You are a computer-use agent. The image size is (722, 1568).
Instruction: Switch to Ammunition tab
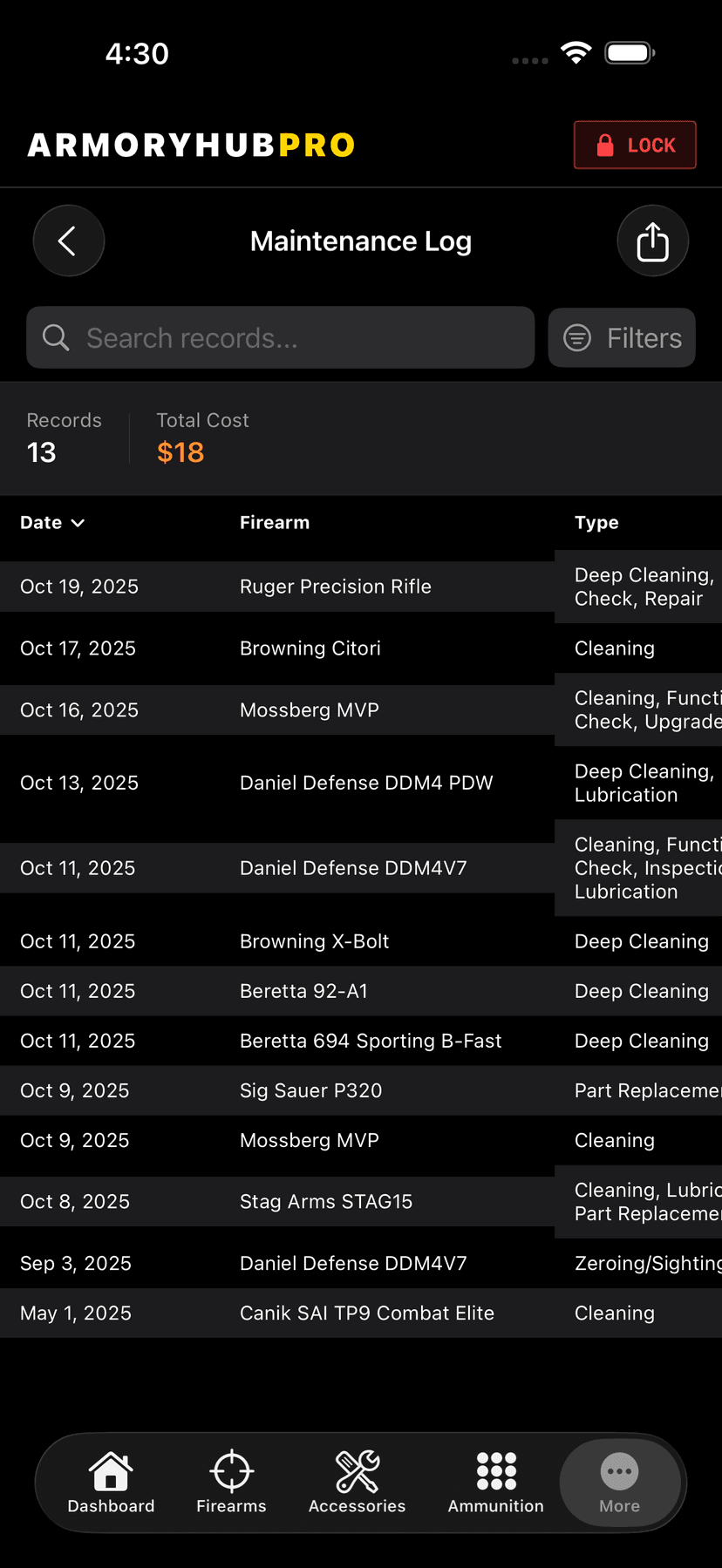(495, 1482)
